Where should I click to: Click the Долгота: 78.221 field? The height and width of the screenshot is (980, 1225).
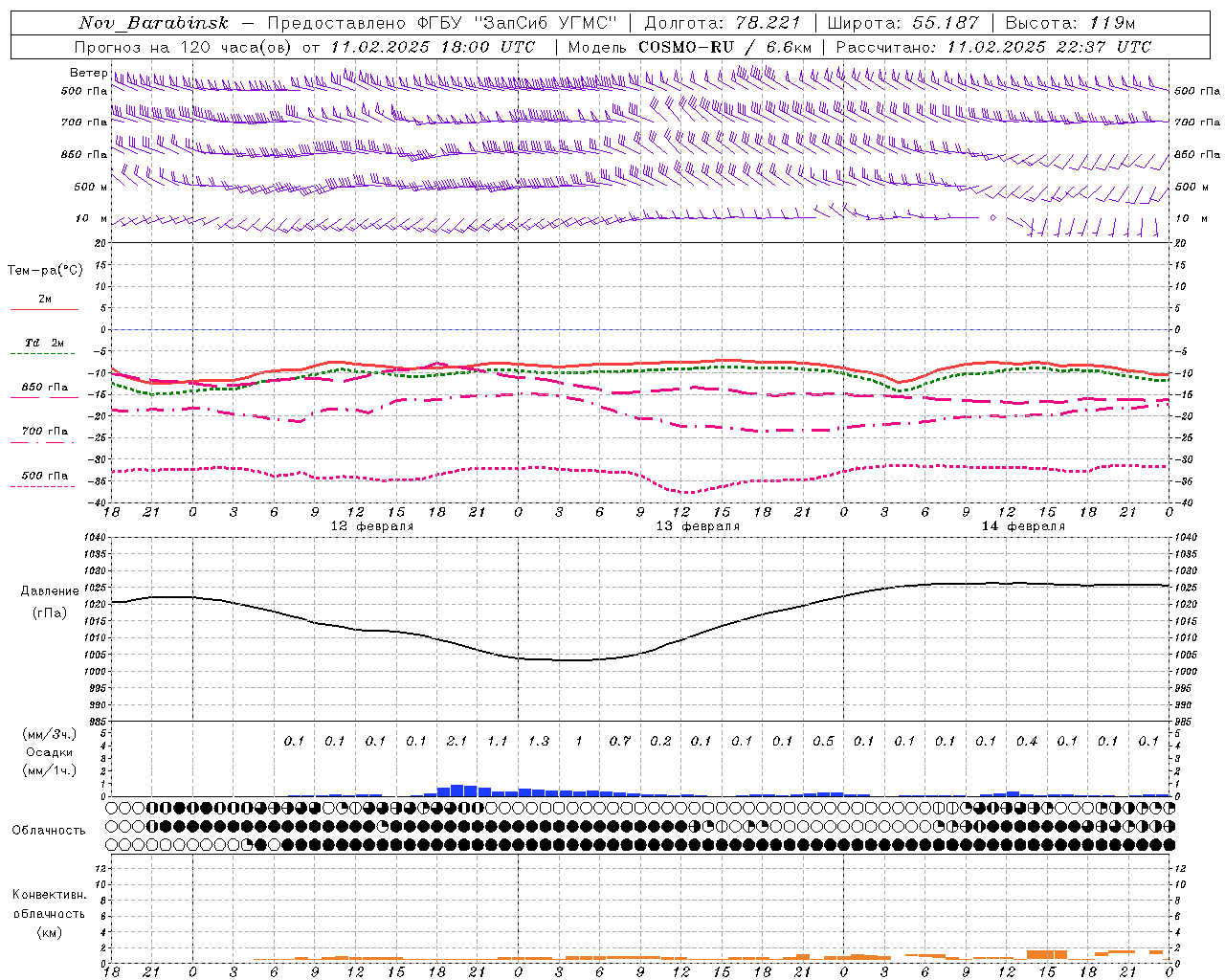(x=722, y=23)
